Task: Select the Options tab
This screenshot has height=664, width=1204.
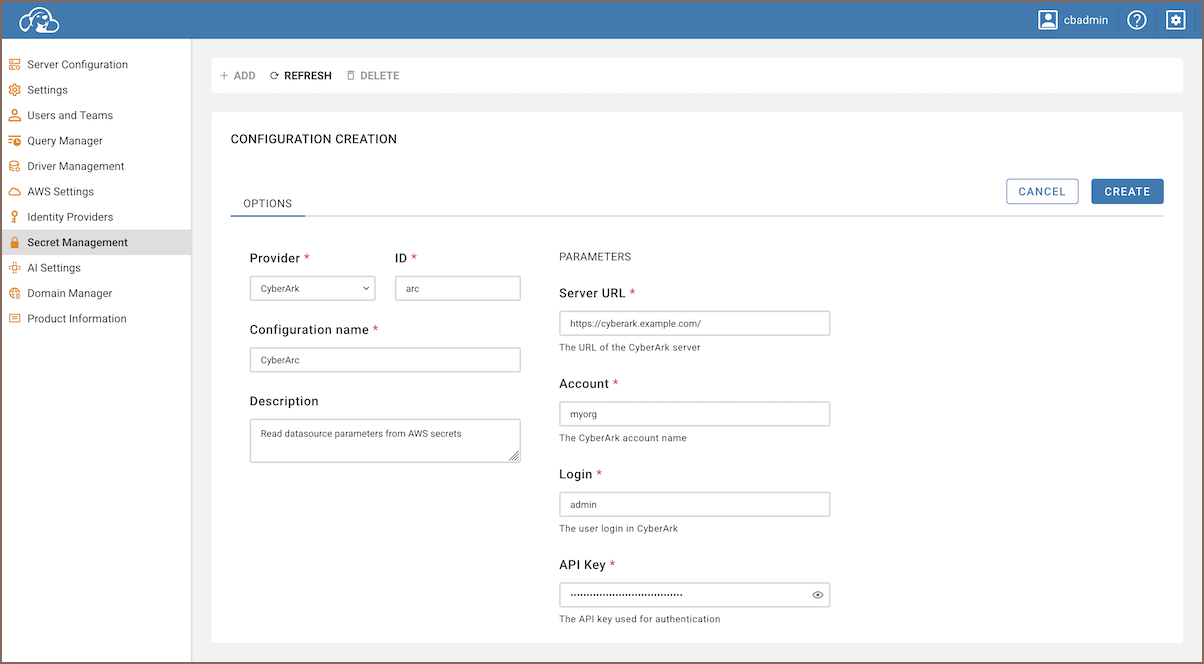Action: click(x=268, y=204)
